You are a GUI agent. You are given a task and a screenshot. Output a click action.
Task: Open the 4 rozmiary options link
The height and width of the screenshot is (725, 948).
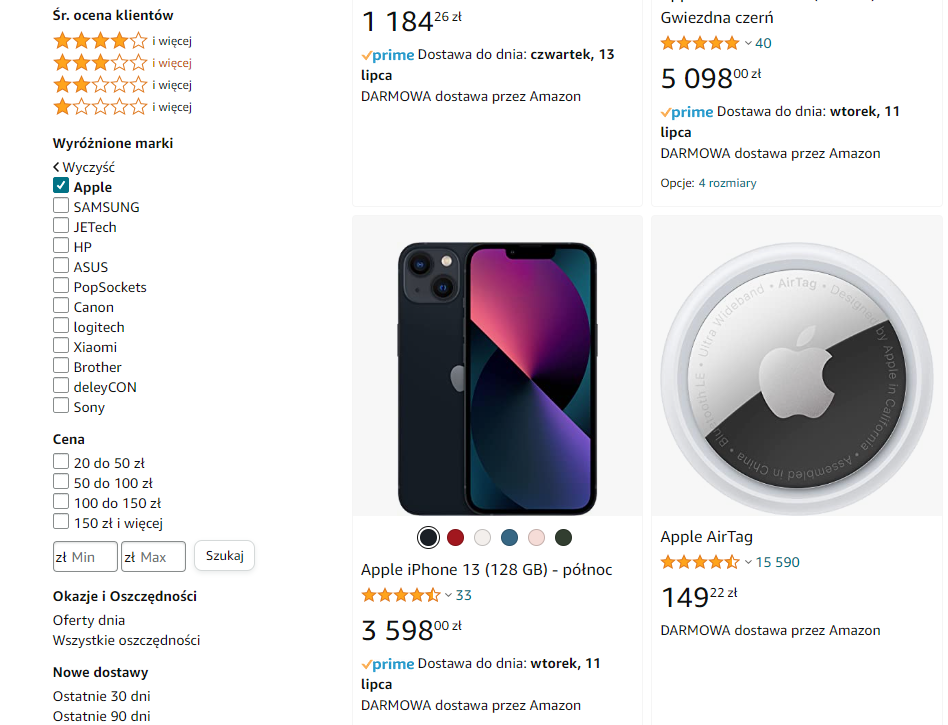727,183
